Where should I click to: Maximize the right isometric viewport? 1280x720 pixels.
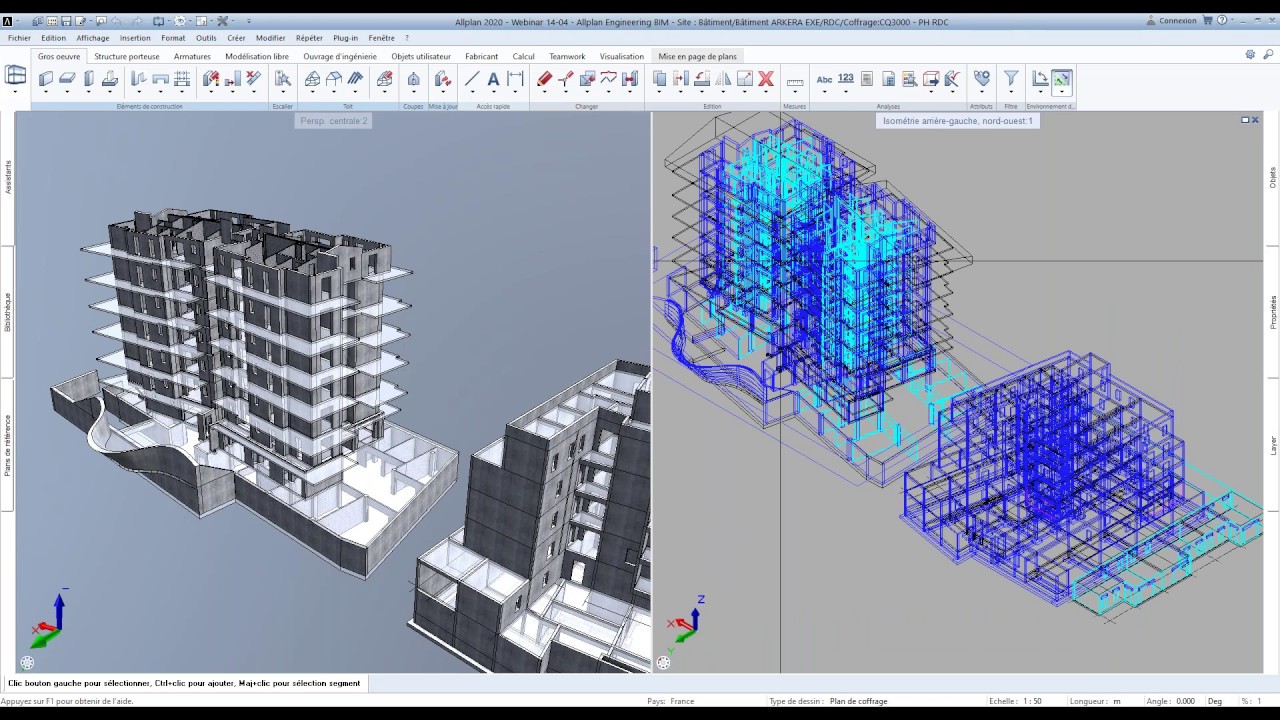pos(1245,120)
